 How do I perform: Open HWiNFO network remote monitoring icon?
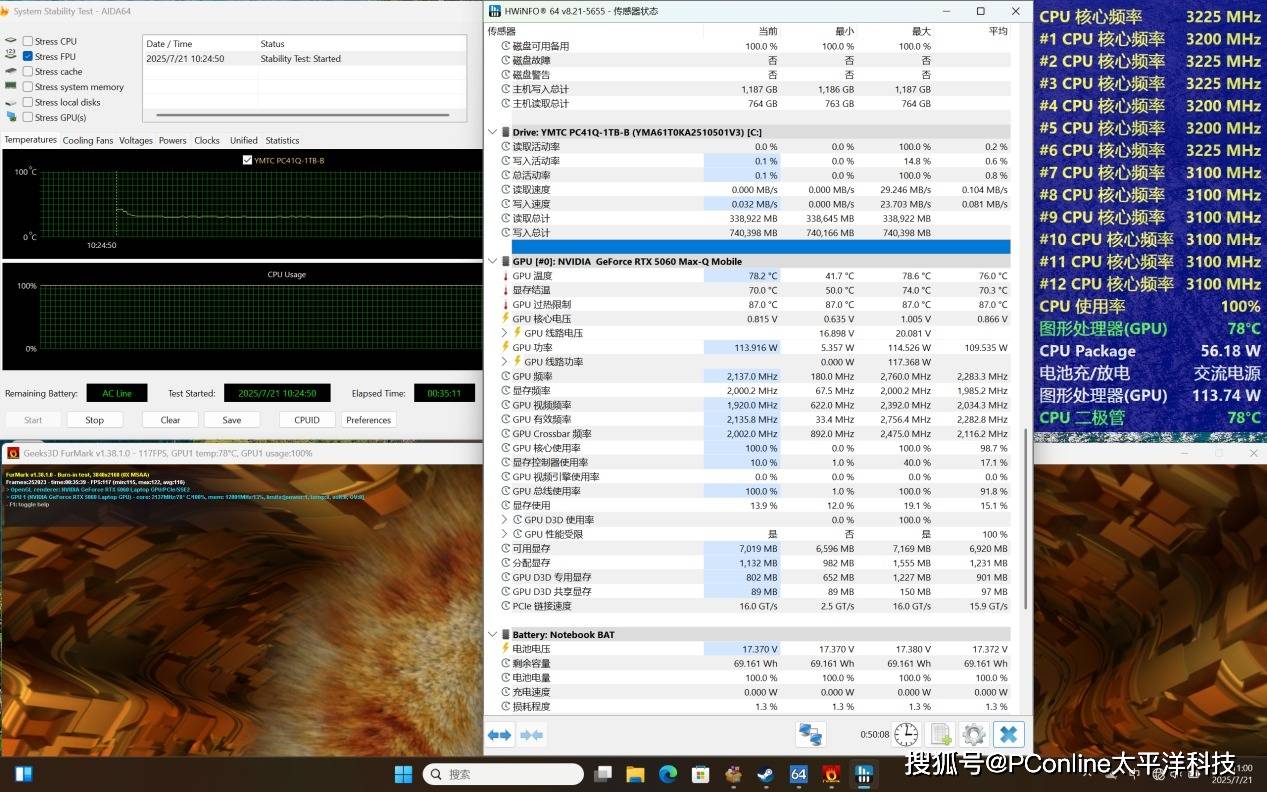810,735
